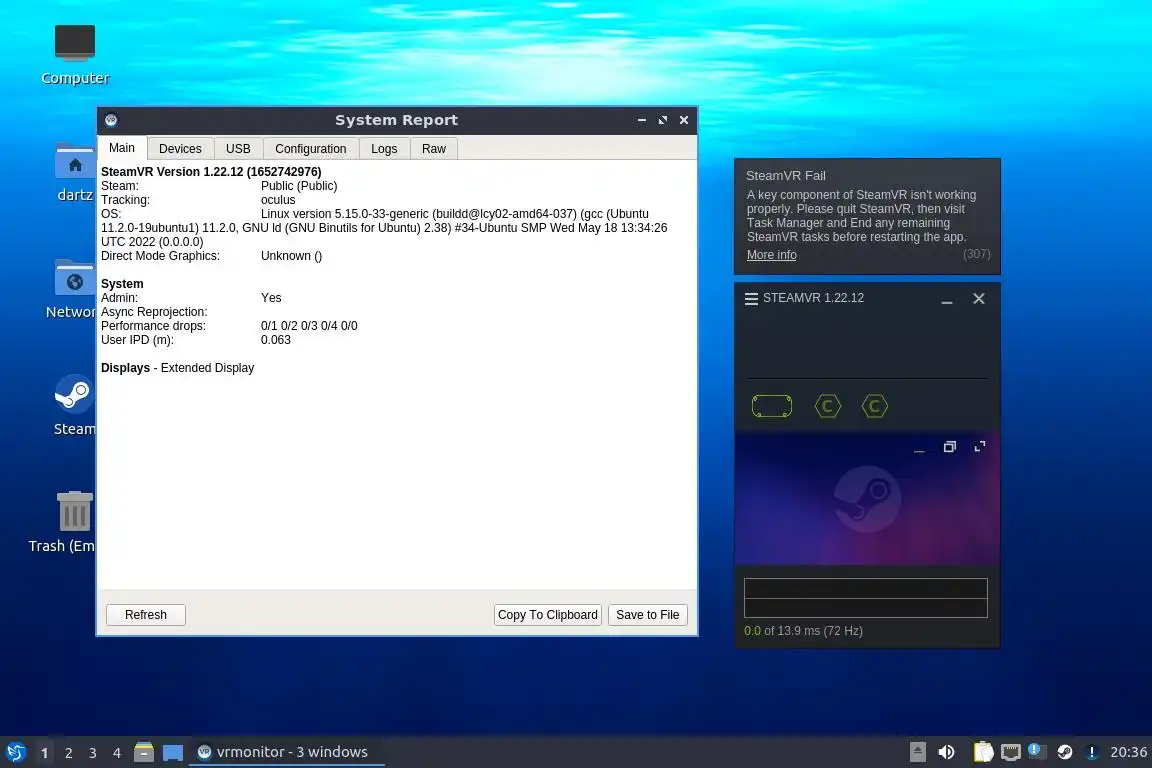Click the first controller status icon
This screenshot has width=1152, height=768.
(x=827, y=406)
